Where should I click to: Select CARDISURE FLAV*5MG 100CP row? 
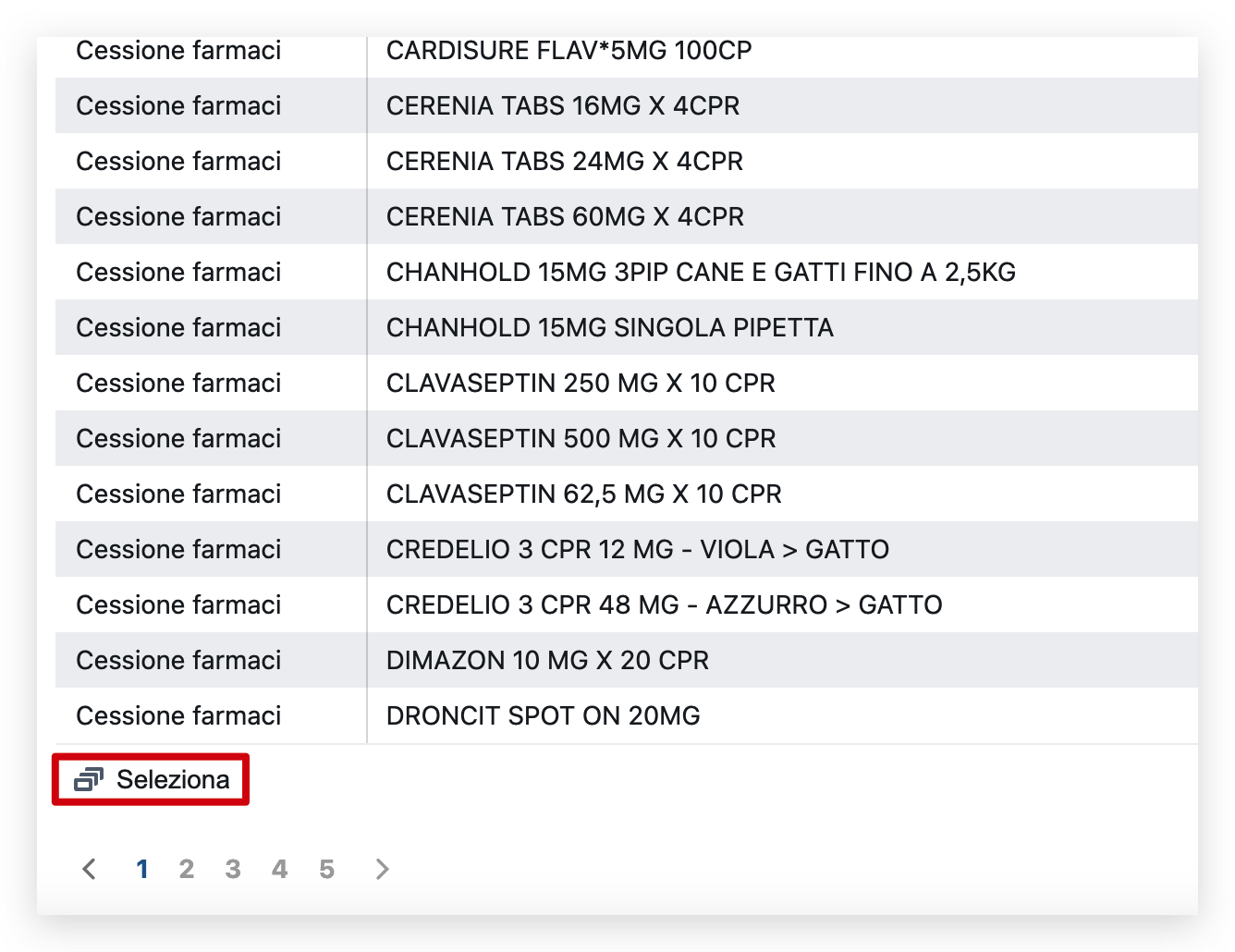tap(569, 51)
